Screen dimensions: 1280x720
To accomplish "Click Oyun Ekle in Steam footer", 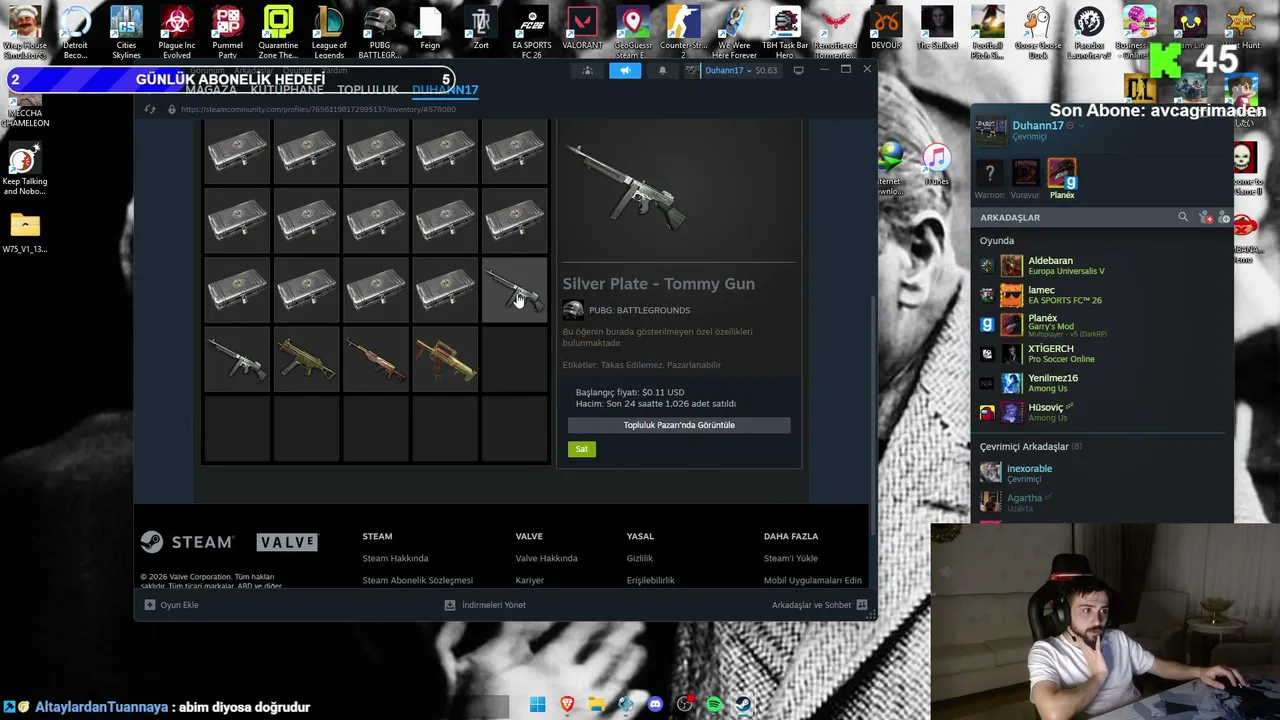I will coord(171,605).
